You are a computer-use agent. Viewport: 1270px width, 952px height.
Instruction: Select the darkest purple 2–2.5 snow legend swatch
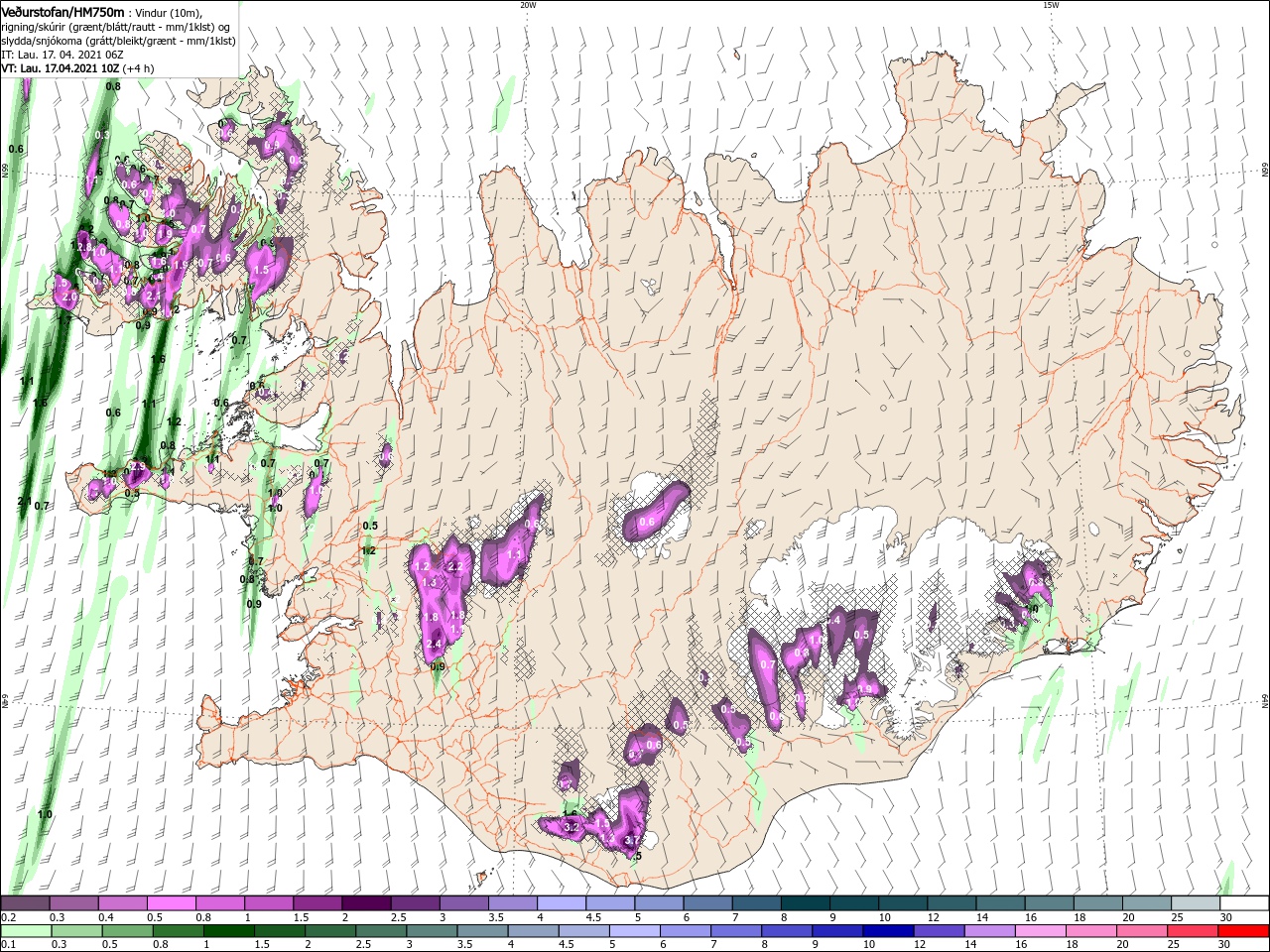point(366,902)
